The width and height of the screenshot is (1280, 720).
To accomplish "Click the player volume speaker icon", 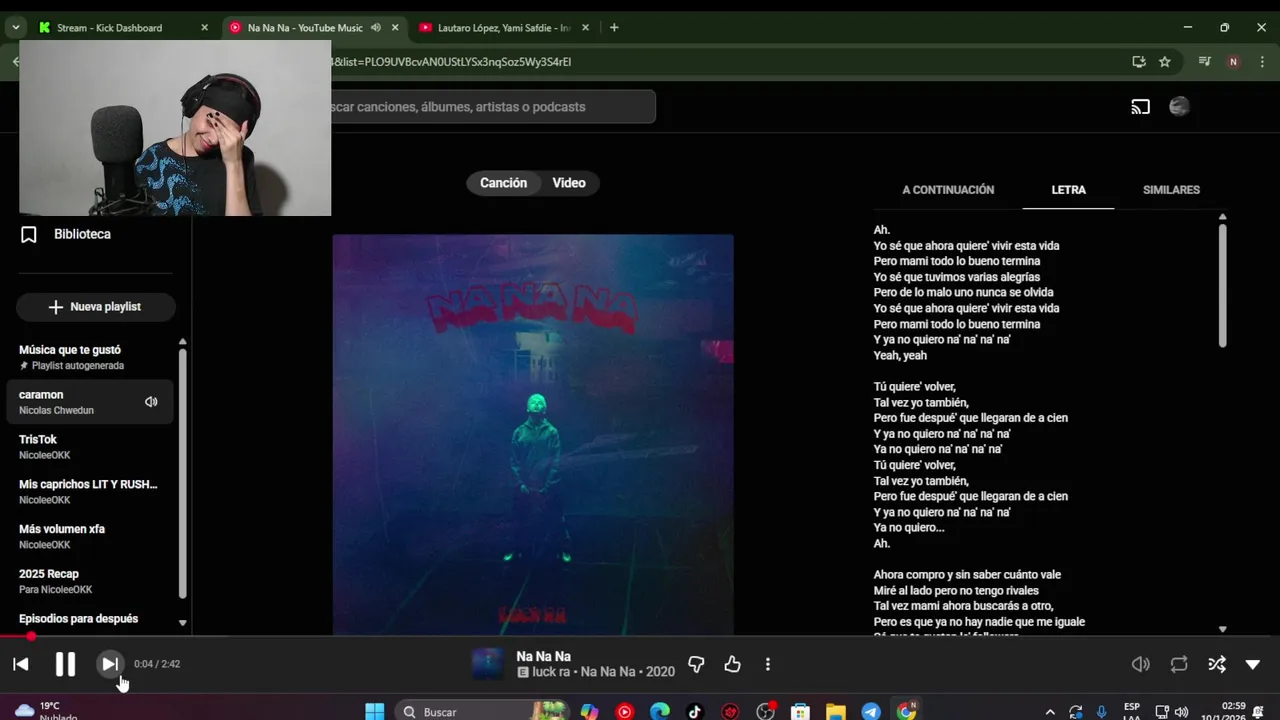I will (1140, 664).
